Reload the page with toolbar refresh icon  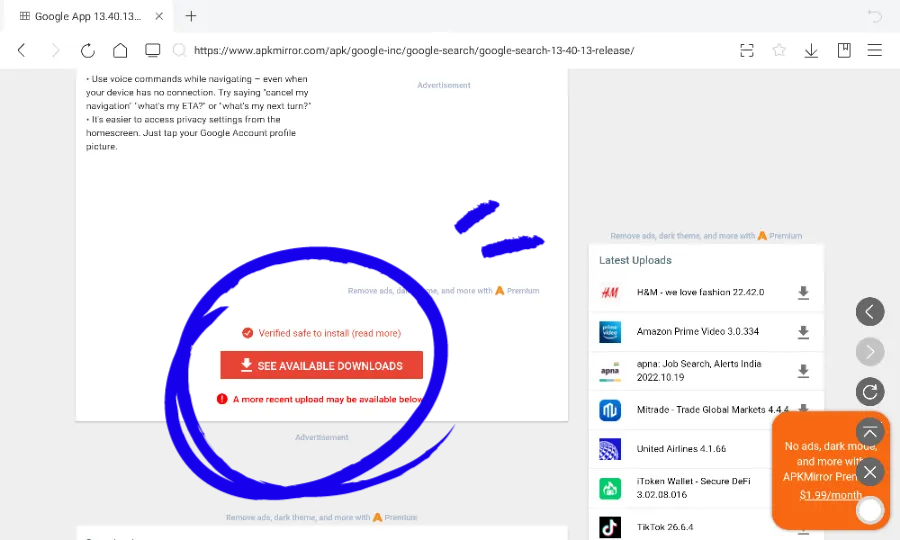[x=87, y=50]
